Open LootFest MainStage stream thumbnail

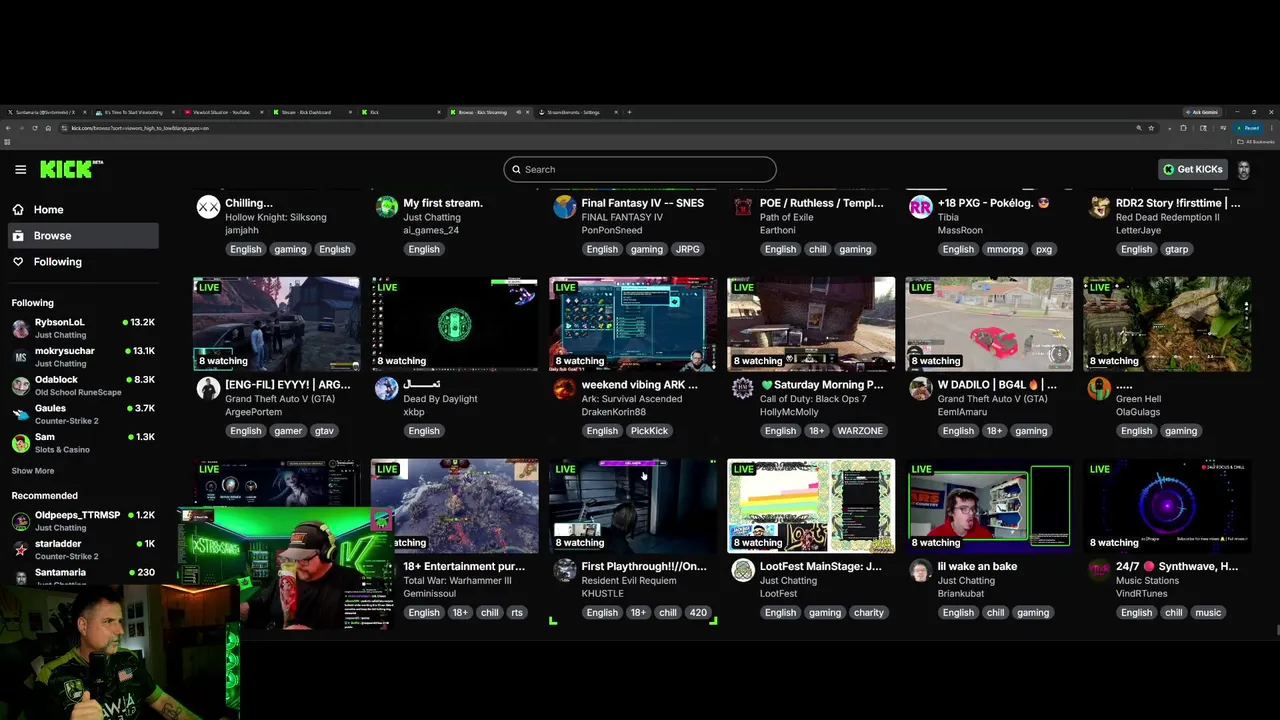coord(811,506)
